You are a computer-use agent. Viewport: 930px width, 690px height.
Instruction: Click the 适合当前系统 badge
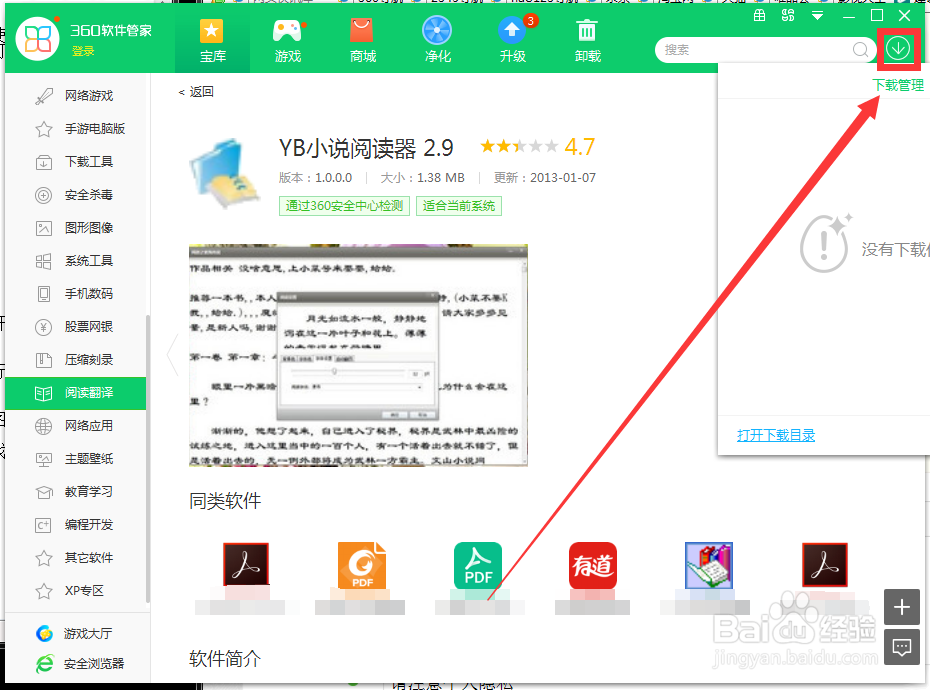[x=458, y=206]
